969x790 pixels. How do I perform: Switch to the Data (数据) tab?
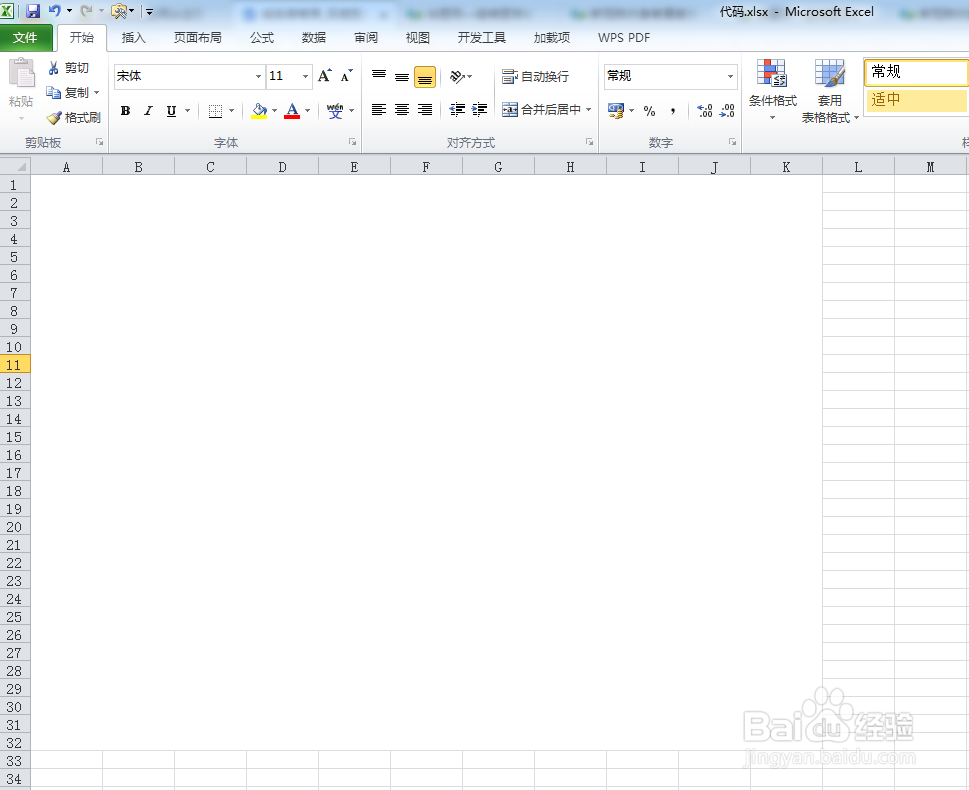coord(314,38)
